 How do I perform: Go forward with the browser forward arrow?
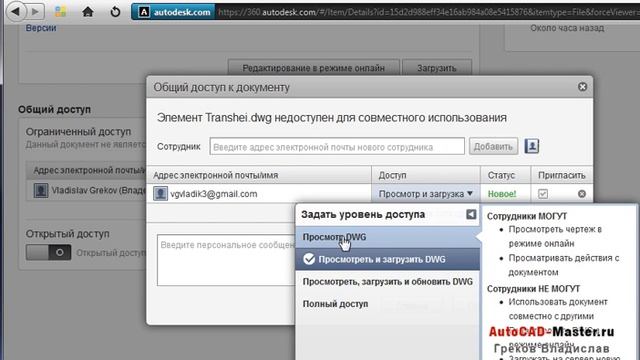click(36, 11)
